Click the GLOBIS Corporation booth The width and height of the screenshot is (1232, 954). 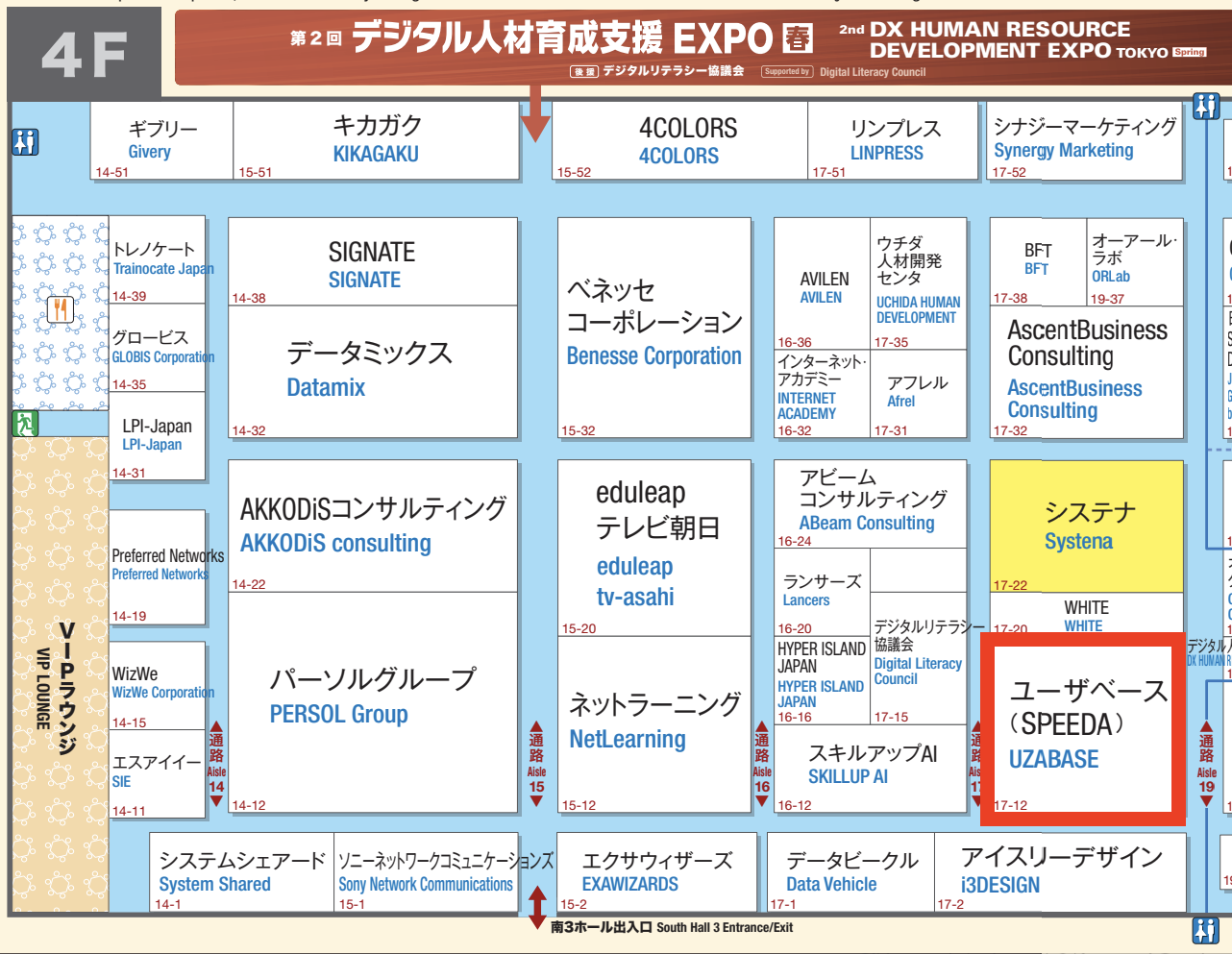click(157, 348)
